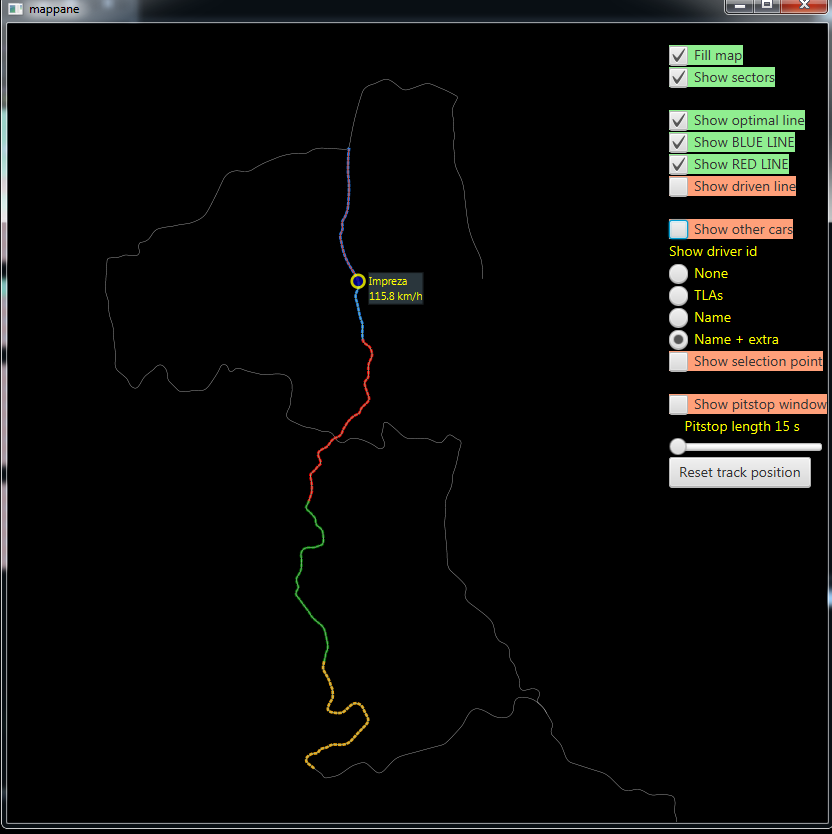The width and height of the screenshot is (832, 834).
Task: Select the None driver id option
Action: click(678, 273)
